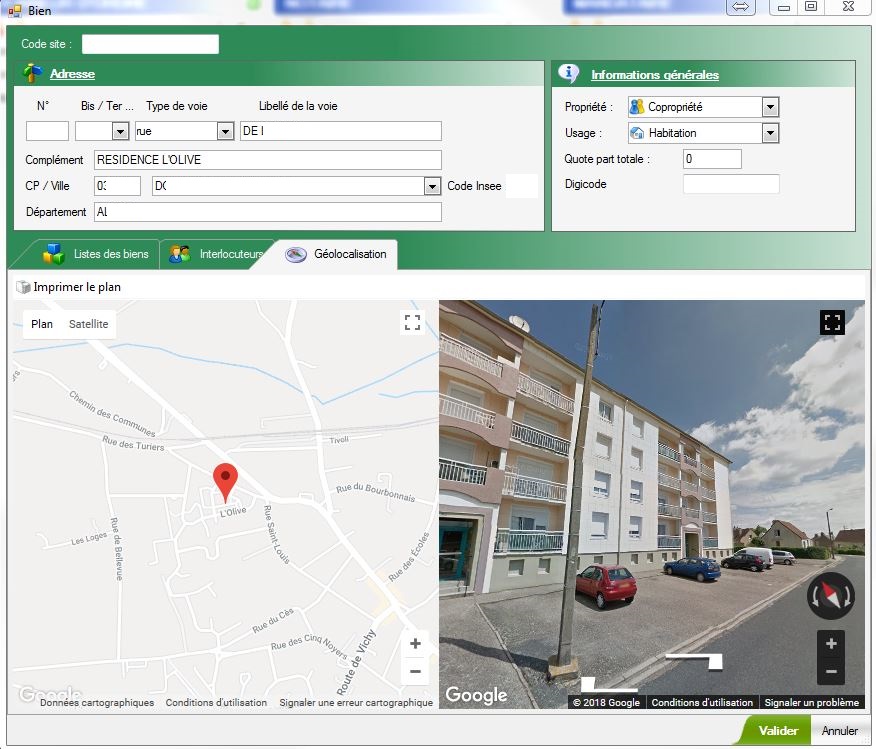Expand the Propriété dropdown
Image resolution: width=876 pixels, height=749 pixels.
[x=770, y=107]
